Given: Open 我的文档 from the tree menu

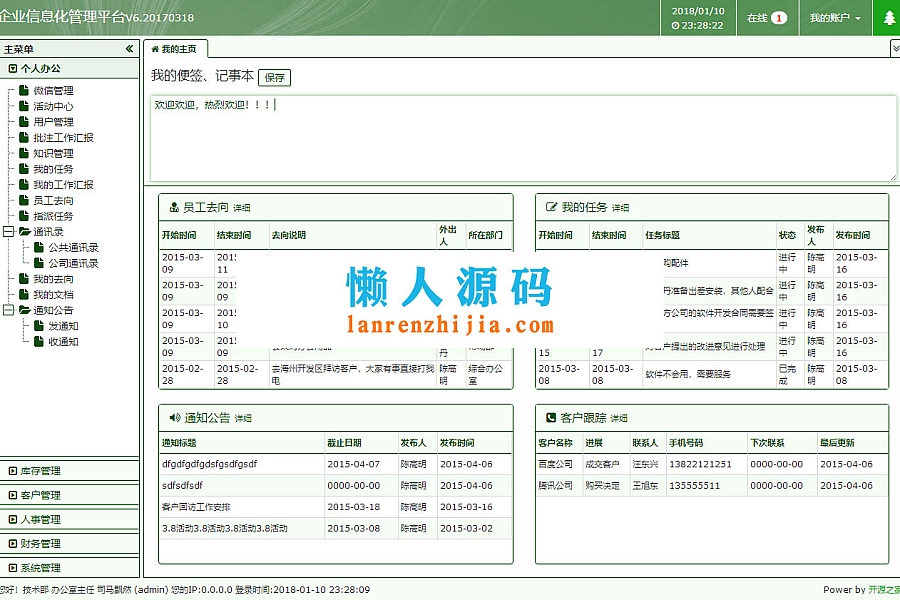Looking at the screenshot, I should click(x=53, y=295).
